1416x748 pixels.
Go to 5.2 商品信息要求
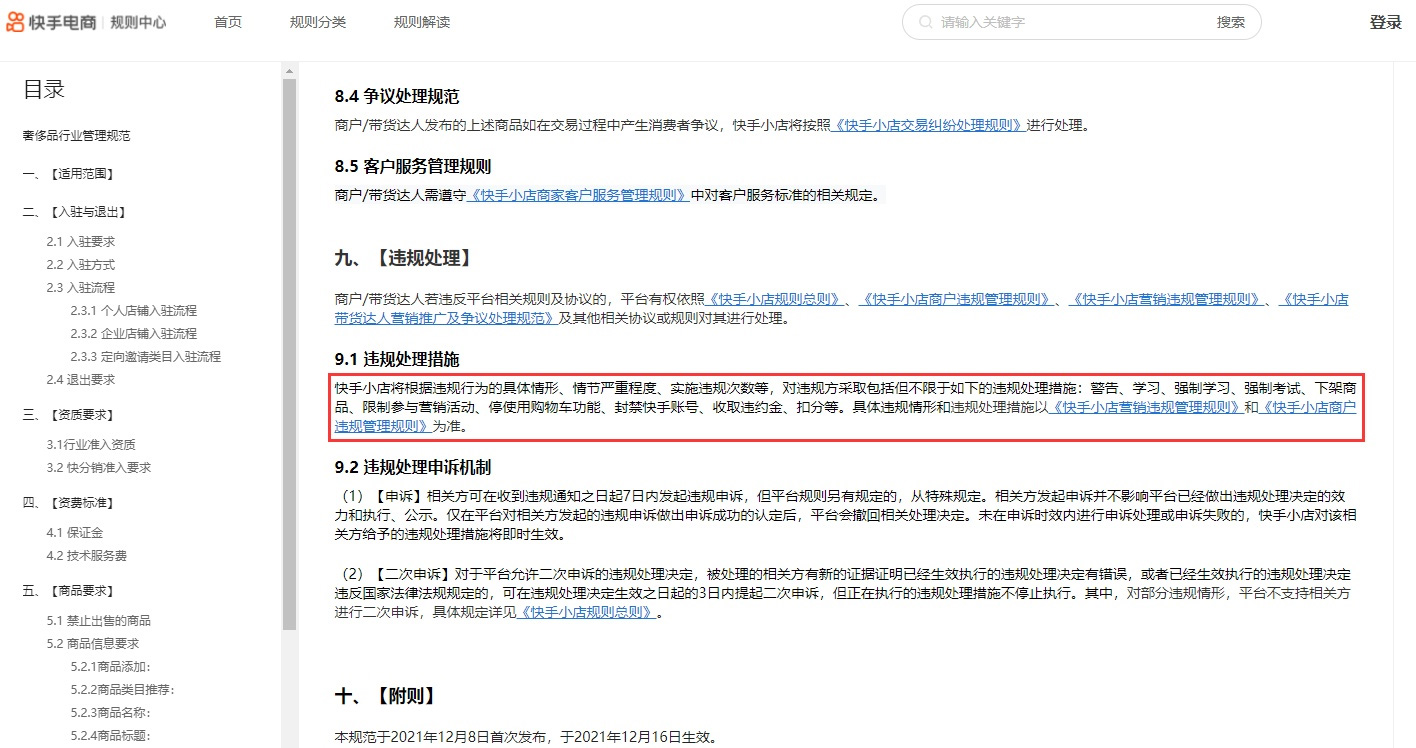93,644
